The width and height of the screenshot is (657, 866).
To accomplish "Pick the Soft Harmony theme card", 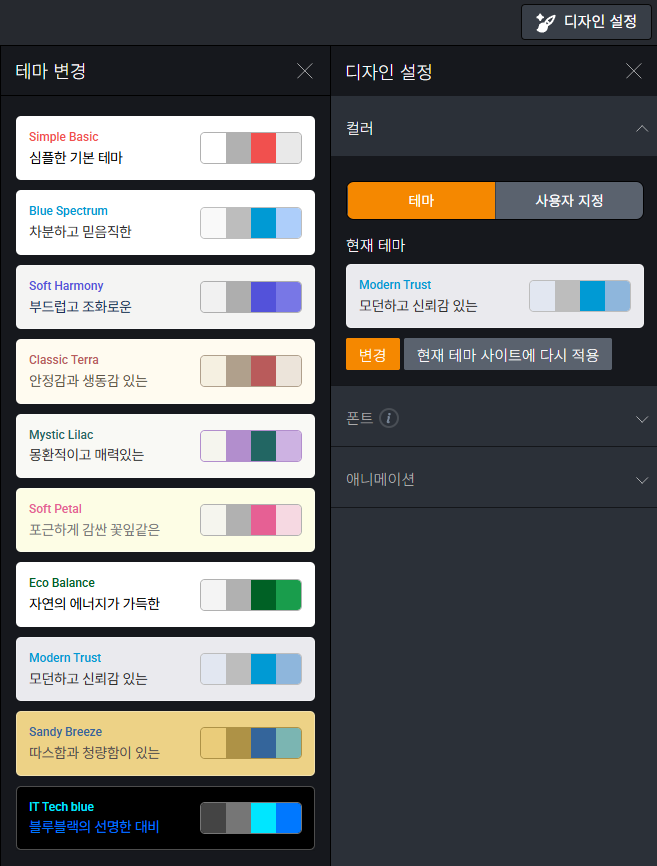I will [x=165, y=297].
